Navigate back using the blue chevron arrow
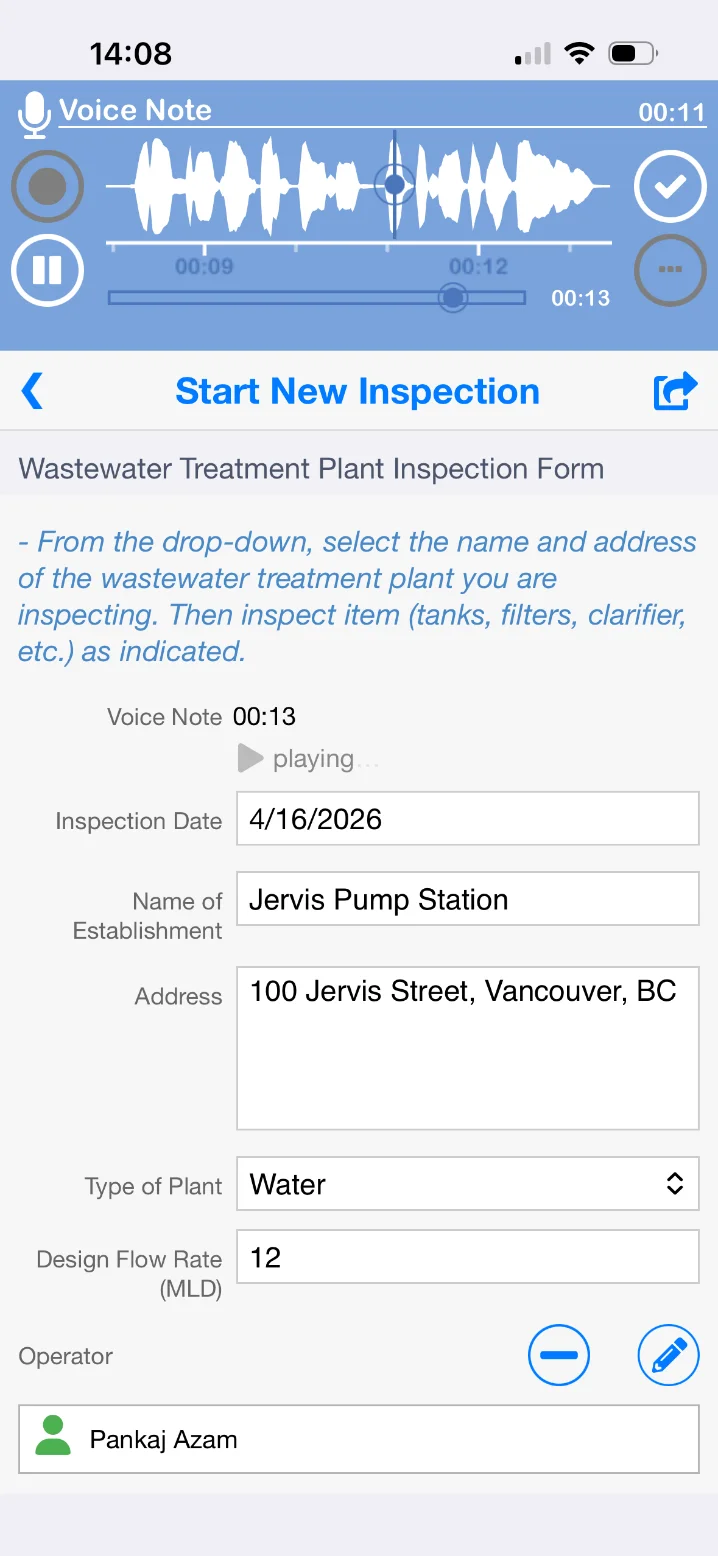 32,391
